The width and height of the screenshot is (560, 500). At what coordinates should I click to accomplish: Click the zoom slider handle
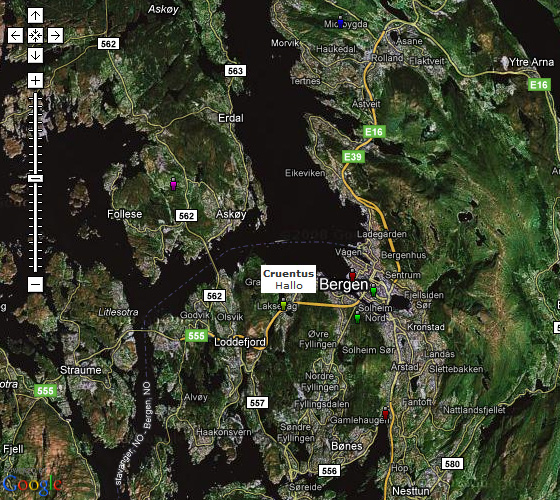pos(35,178)
